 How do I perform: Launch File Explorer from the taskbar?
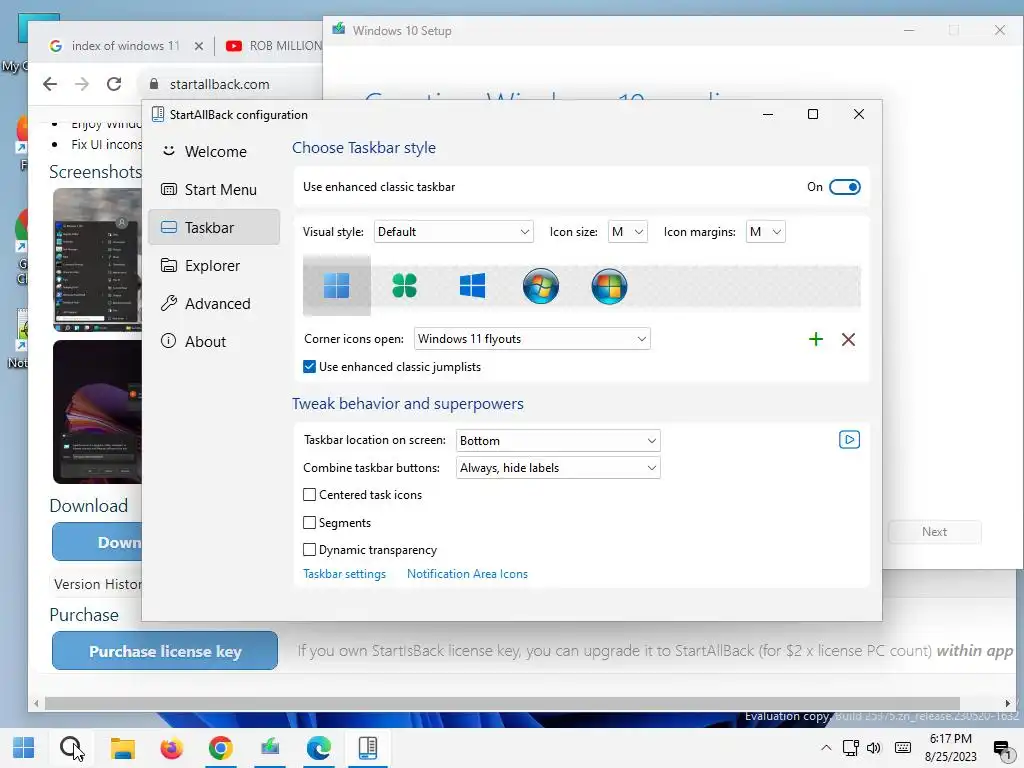[122, 748]
